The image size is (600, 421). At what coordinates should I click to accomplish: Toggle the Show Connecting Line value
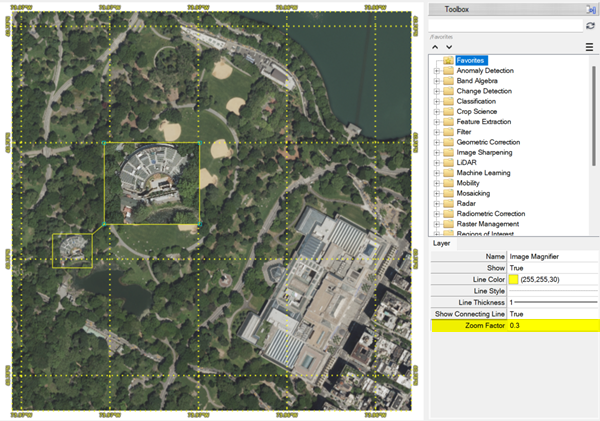pos(552,314)
